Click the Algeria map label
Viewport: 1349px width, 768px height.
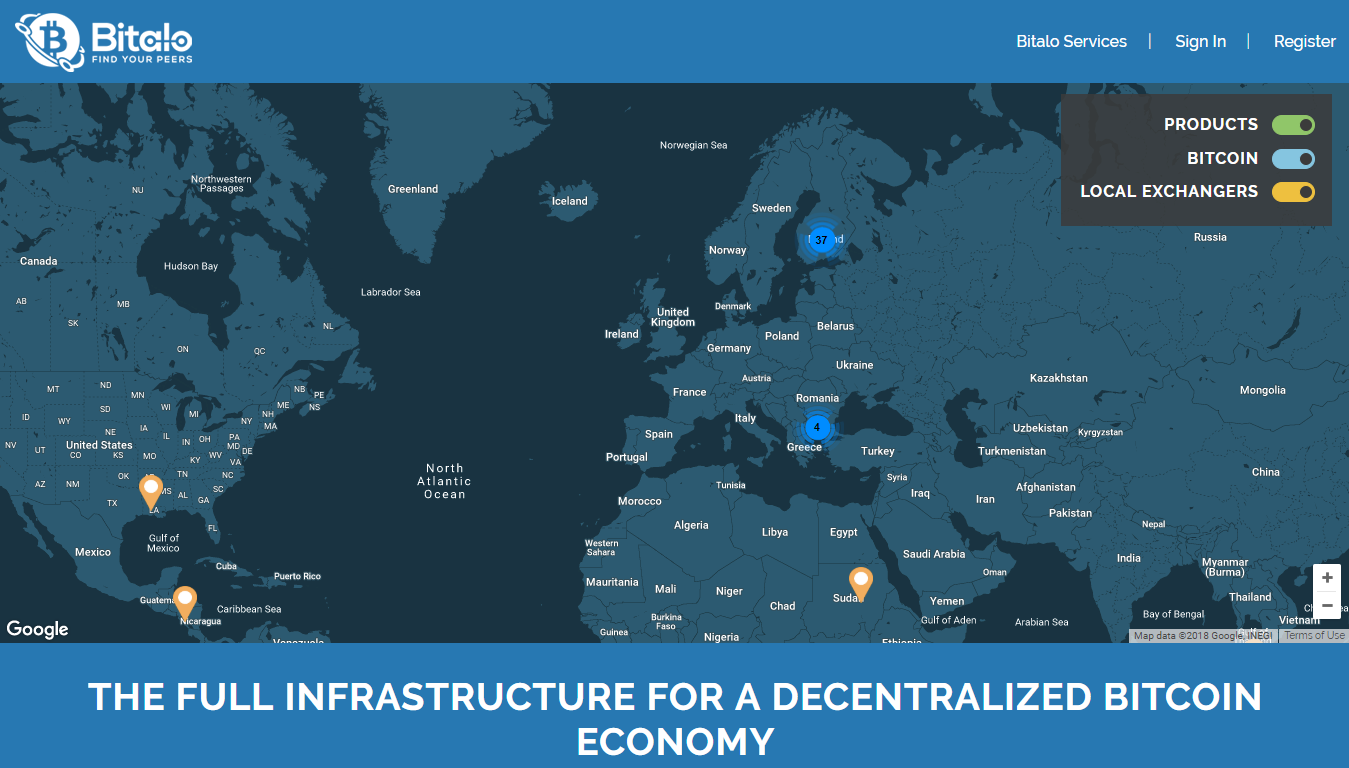[x=691, y=525]
